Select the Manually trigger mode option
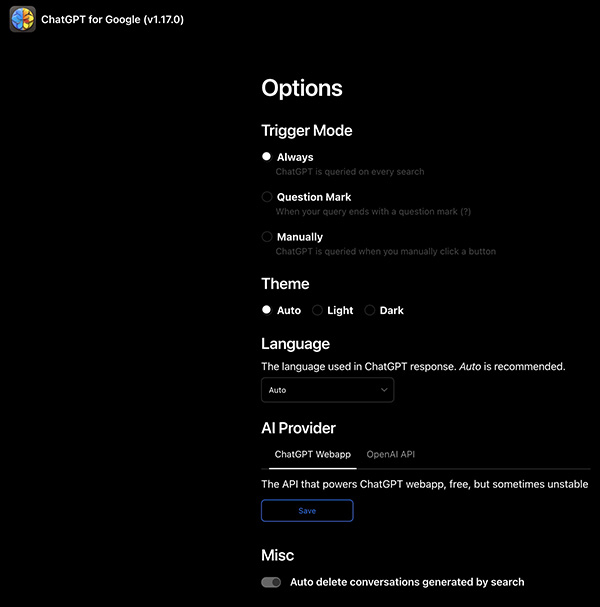 (x=267, y=237)
